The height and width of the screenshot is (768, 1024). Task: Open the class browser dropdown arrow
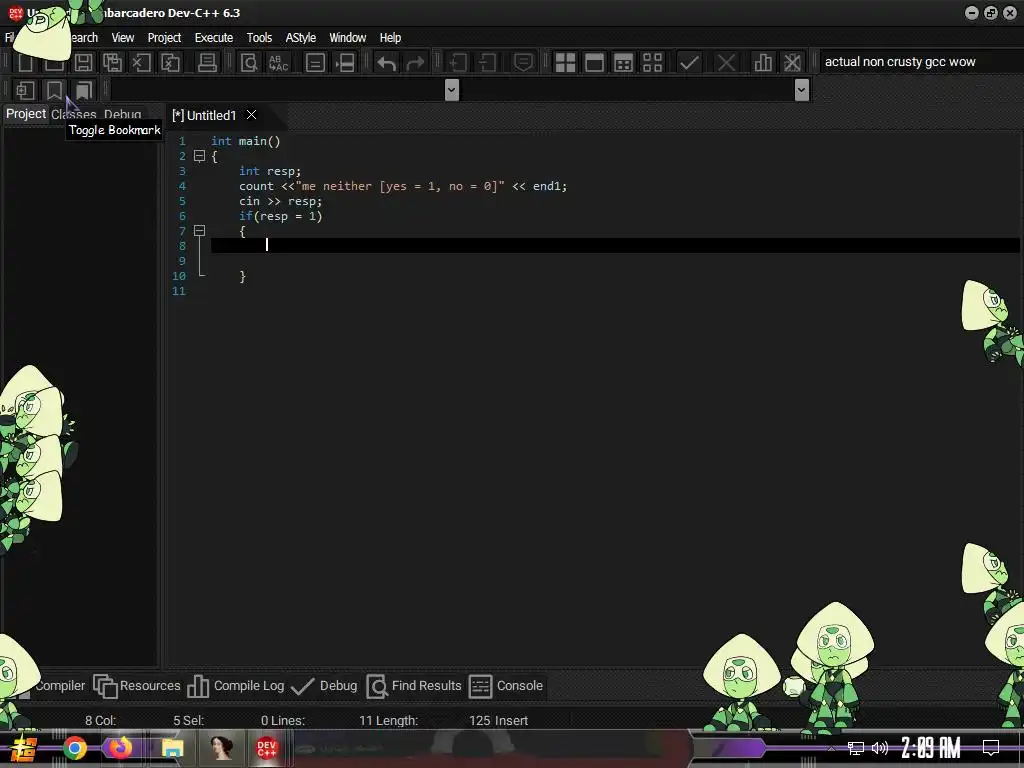coord(451,89)
